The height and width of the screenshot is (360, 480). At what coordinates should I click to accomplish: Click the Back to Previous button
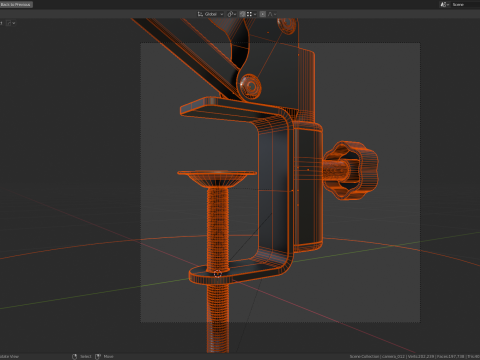pos(16,4)
